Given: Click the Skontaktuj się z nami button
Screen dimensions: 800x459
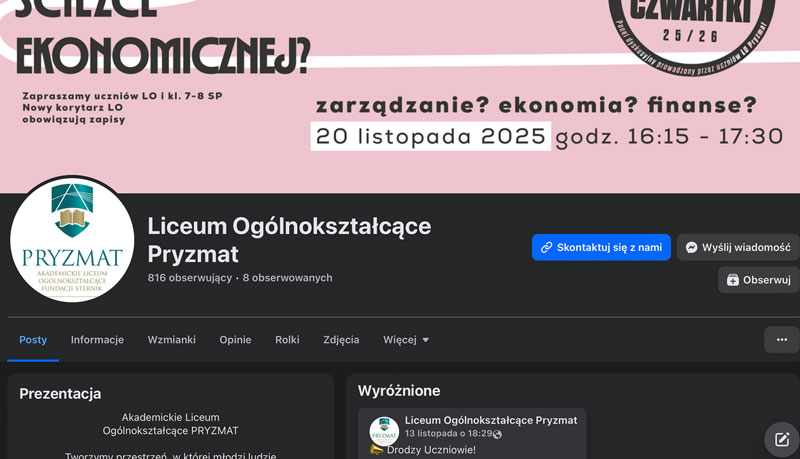Looking at the screenshot, I should (601, 247).
